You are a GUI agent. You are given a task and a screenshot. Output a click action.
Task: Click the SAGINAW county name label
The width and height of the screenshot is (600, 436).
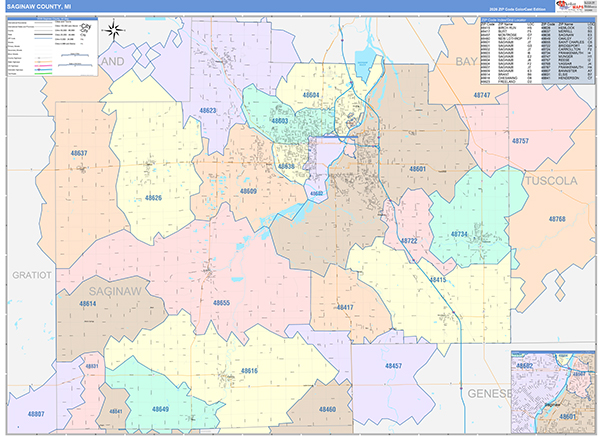tap(115, 292)
